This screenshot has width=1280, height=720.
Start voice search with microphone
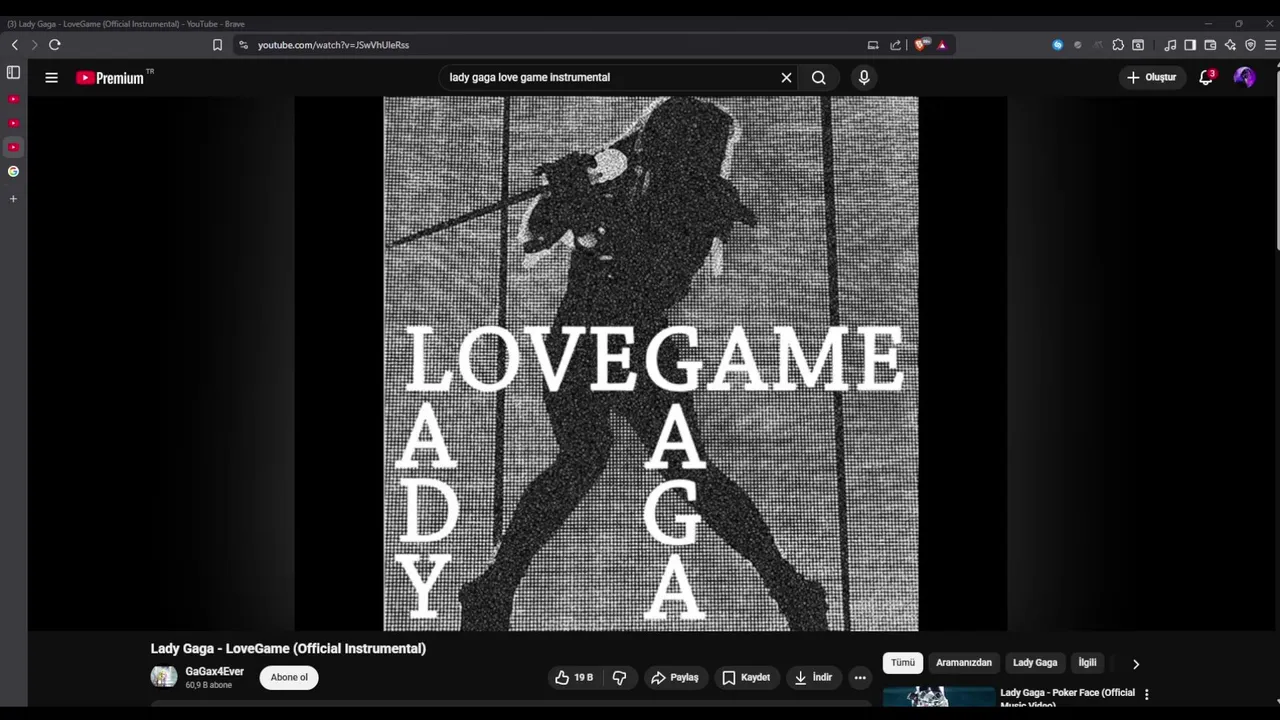pyautogui.click(x=864, y=77)
